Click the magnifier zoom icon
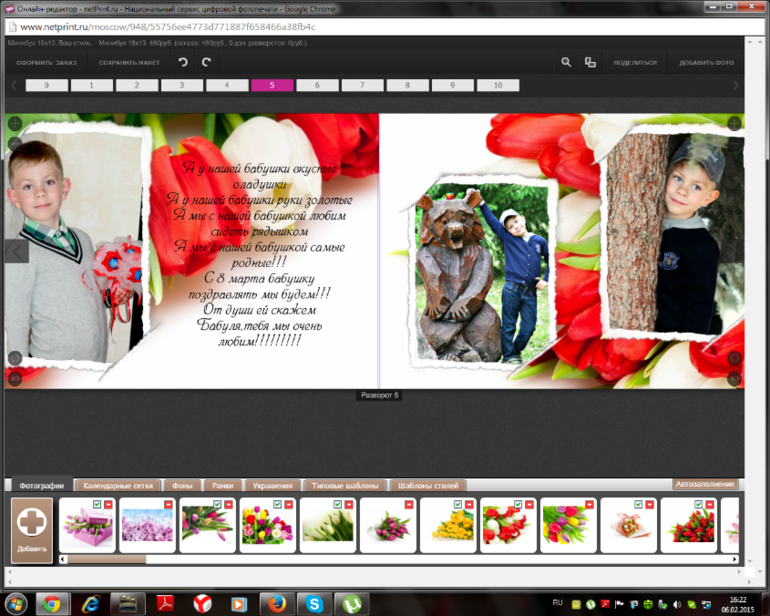The image size is (770, 616). pyautogui.click(x=566, y=62)
